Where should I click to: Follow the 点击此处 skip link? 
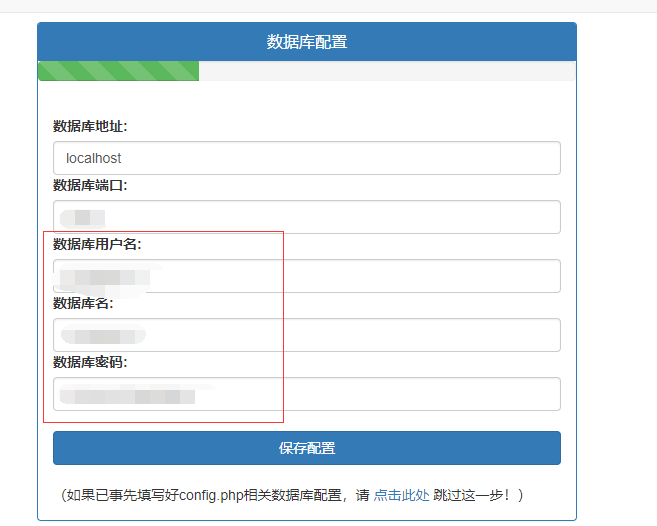coord(402,495)
